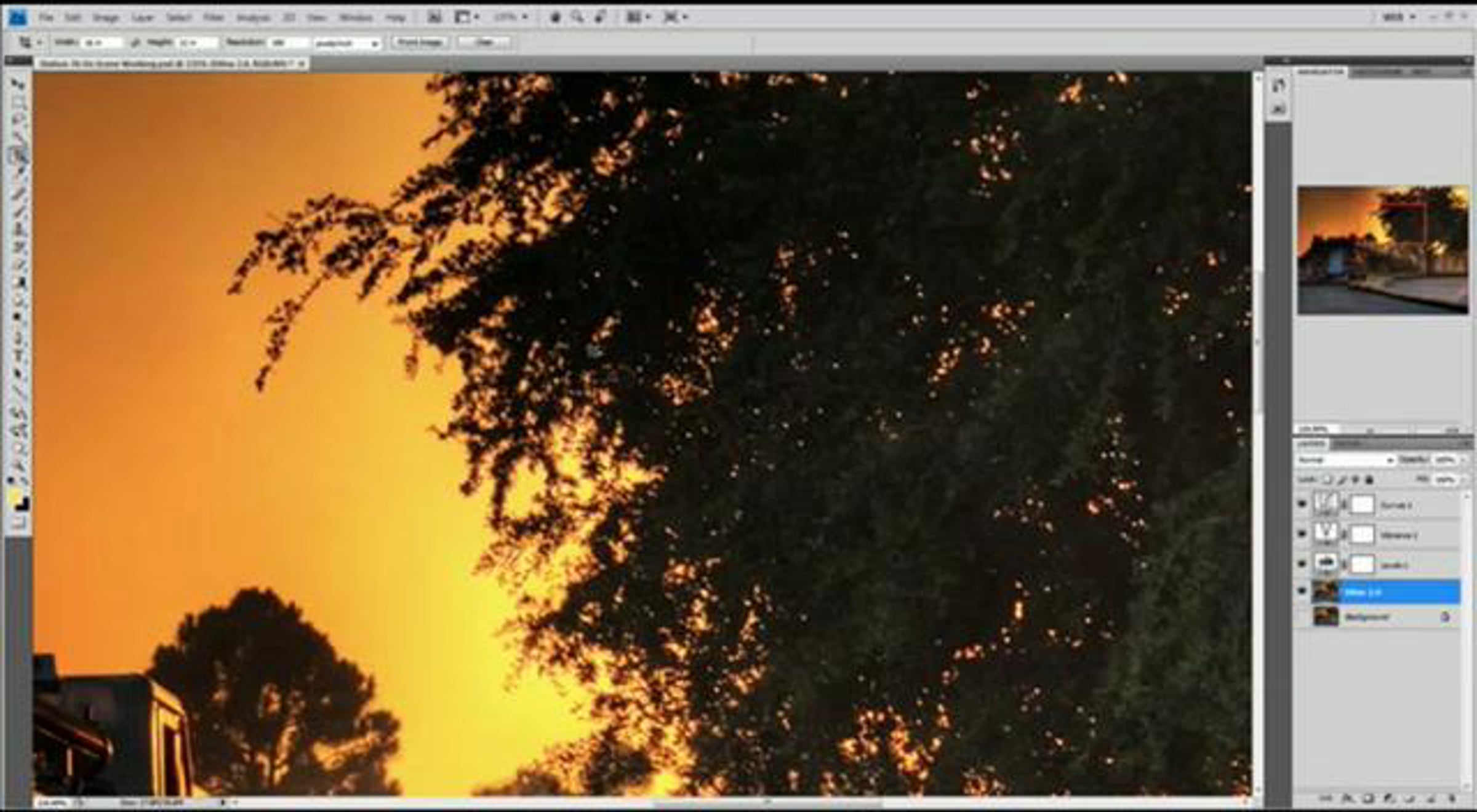Click the lock all icon in Layers
Viewport: 1477px width, 812px height.
pyautogui.click(x=1369, y=479)
